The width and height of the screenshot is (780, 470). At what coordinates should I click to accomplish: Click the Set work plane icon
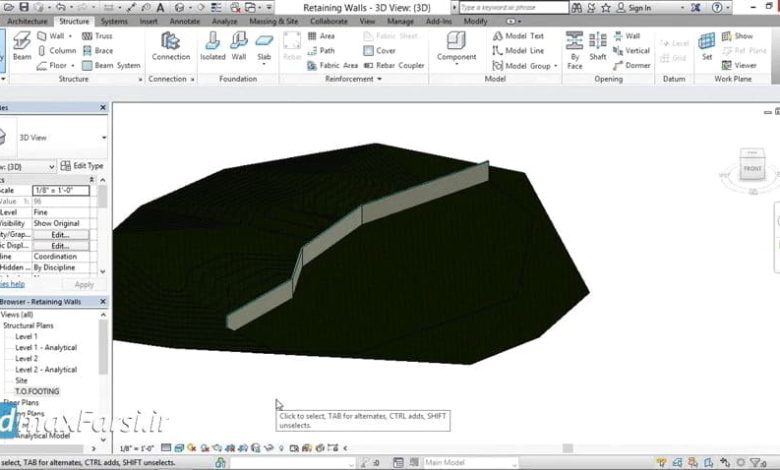[x=707, y=46]
